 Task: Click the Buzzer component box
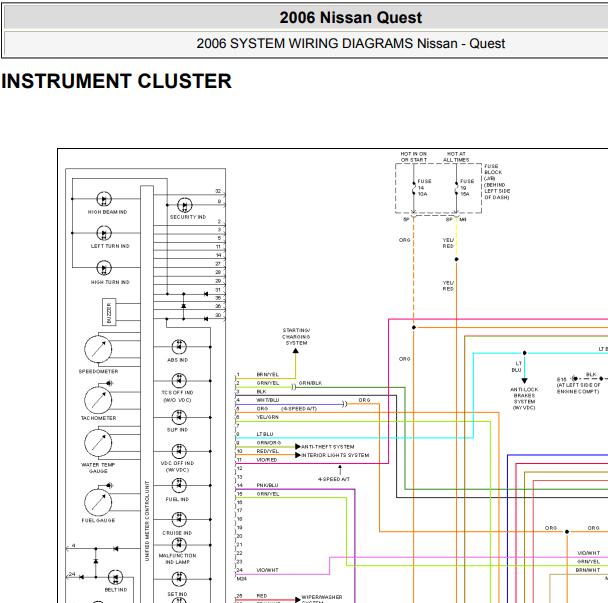pos(109,312)
